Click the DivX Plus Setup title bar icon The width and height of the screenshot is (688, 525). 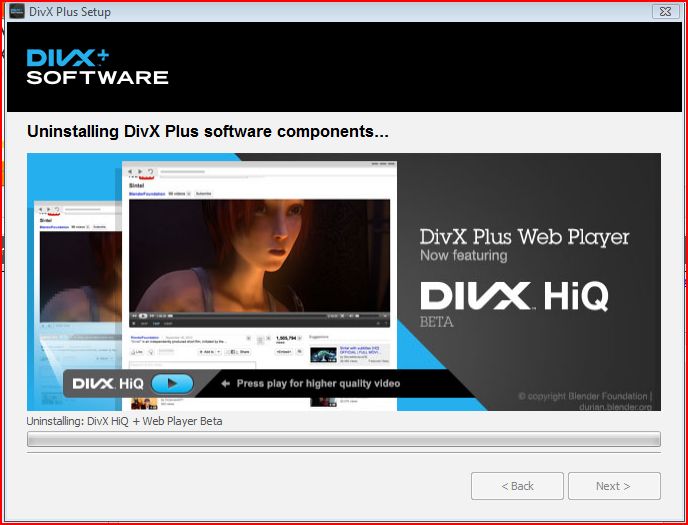[17, 11]
